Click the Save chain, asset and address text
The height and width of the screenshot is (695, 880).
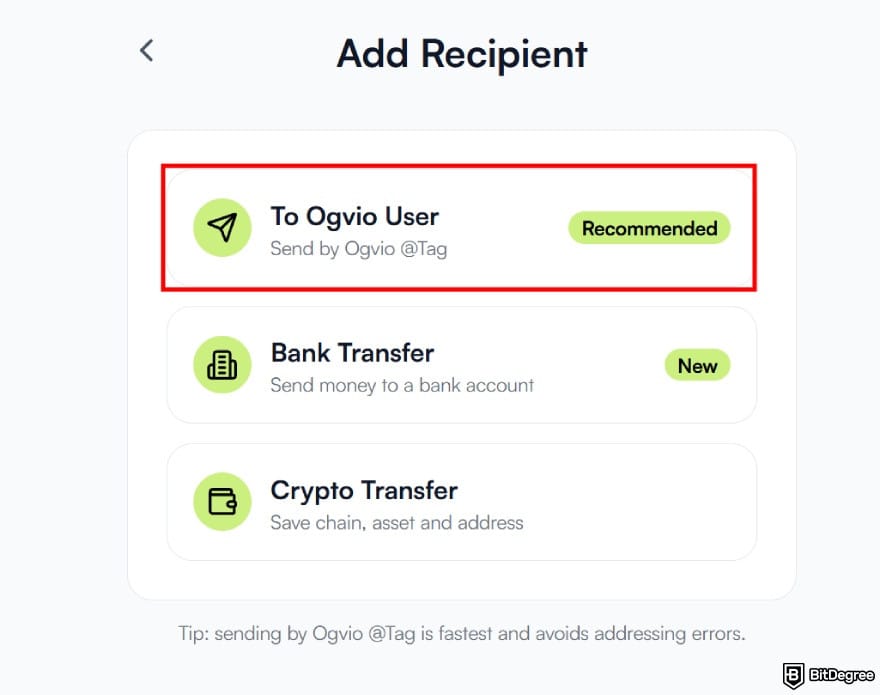[x=395, y=523]
